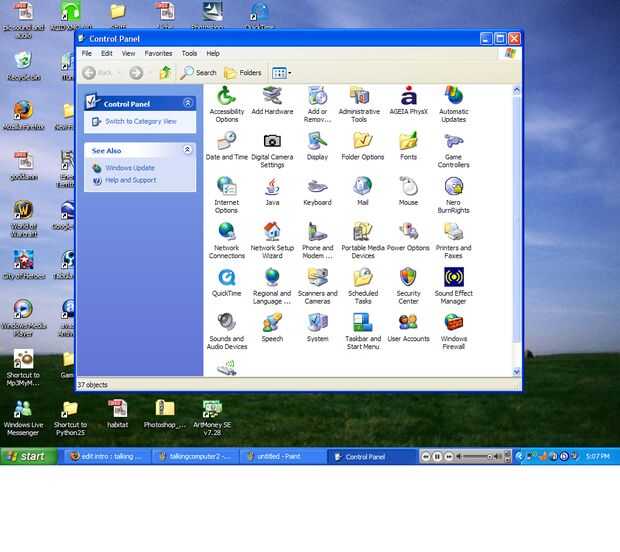Open System properties icon
Viewport: 620px width, 552px height.
(317, 328)
